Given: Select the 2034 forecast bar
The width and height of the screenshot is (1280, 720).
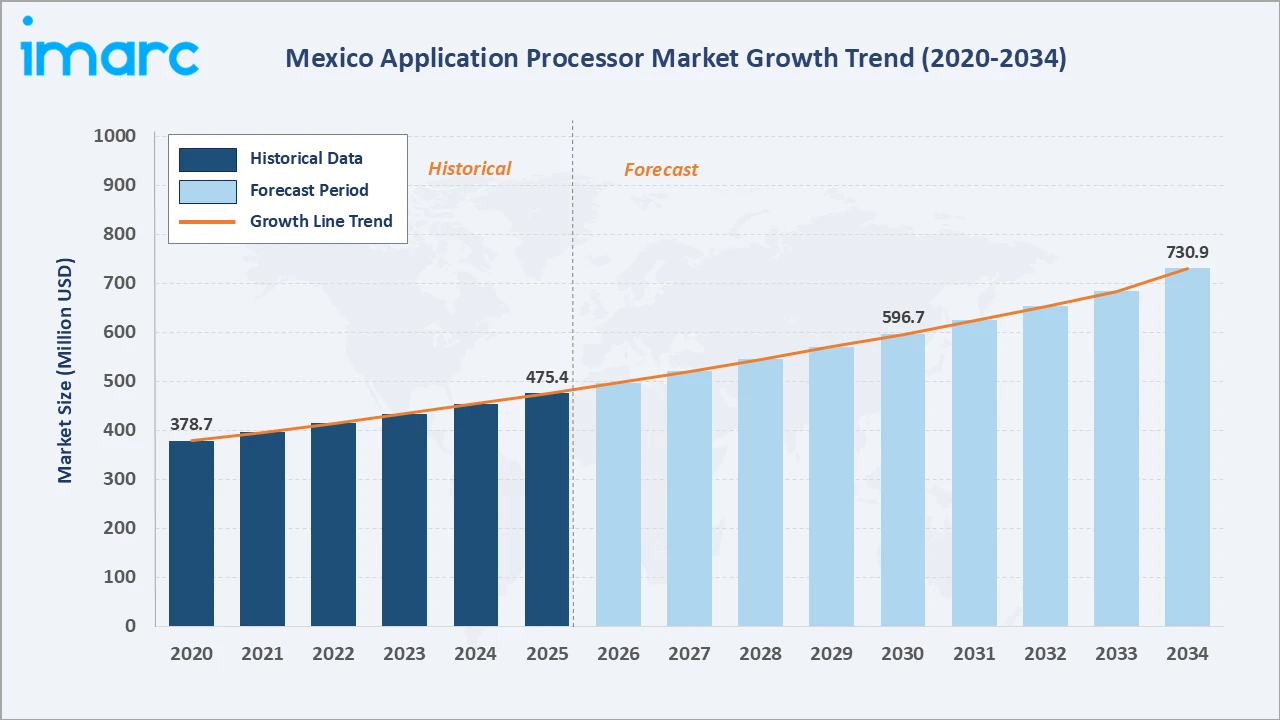Looking at the screenshot, I should (x=1188, y=447).
